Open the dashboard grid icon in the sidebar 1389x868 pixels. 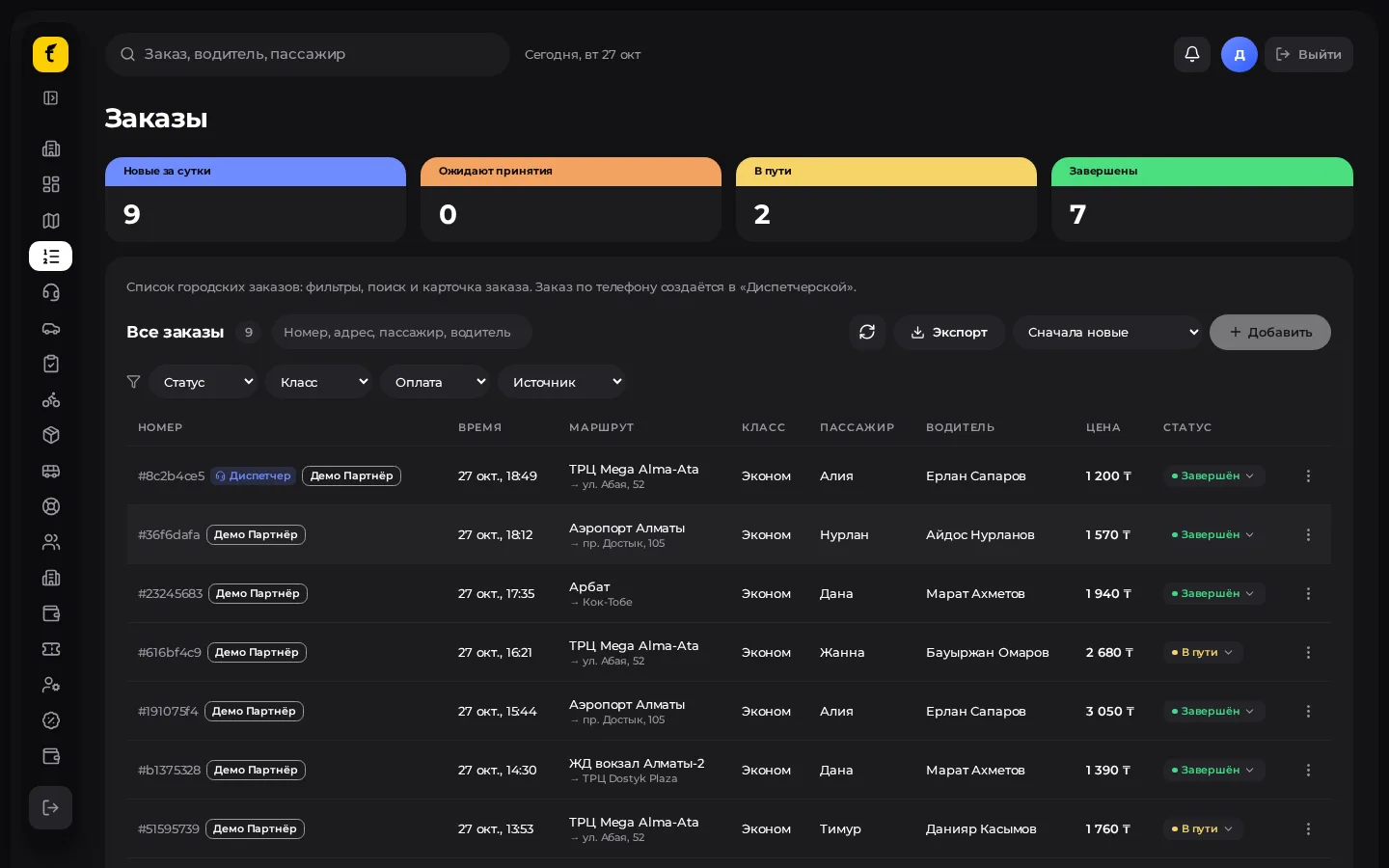(x=51, y=184)
